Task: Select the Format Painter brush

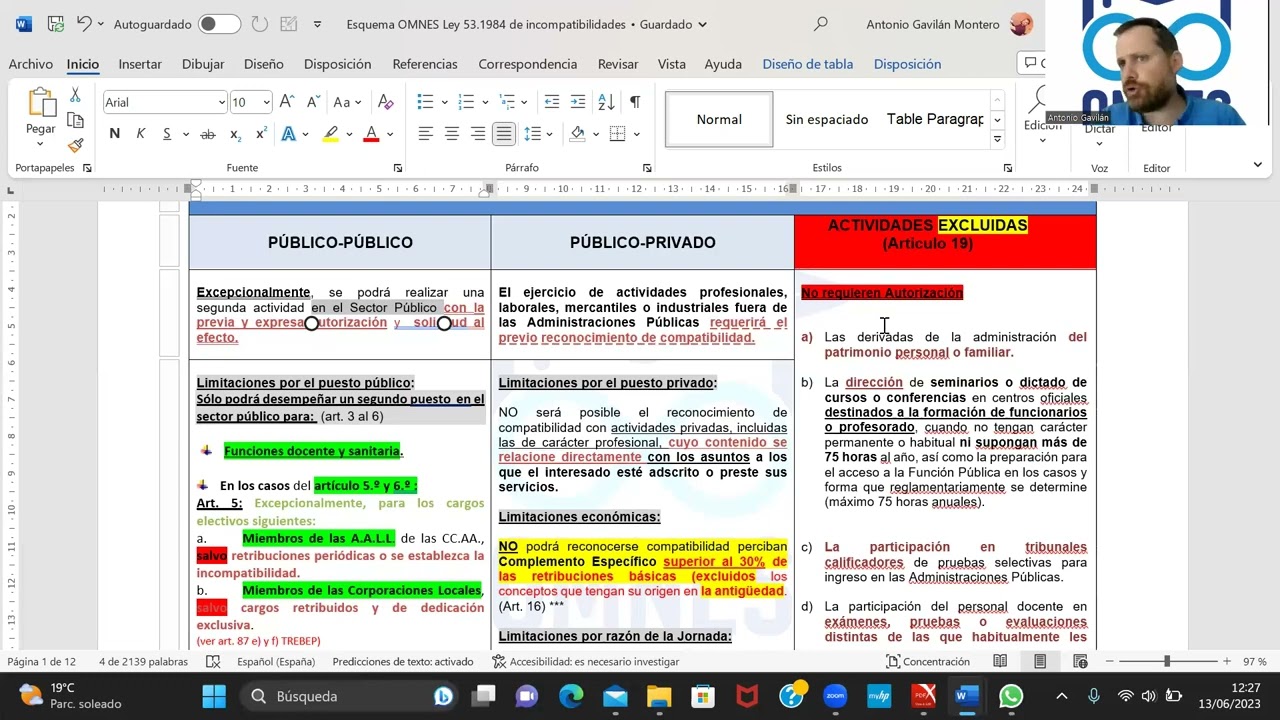Action: click(75, 145)
